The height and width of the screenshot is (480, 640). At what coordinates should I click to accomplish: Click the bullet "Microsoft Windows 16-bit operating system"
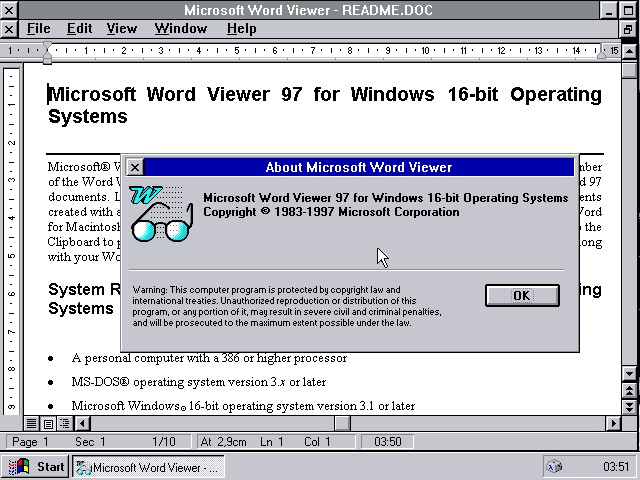click(243, 406)
